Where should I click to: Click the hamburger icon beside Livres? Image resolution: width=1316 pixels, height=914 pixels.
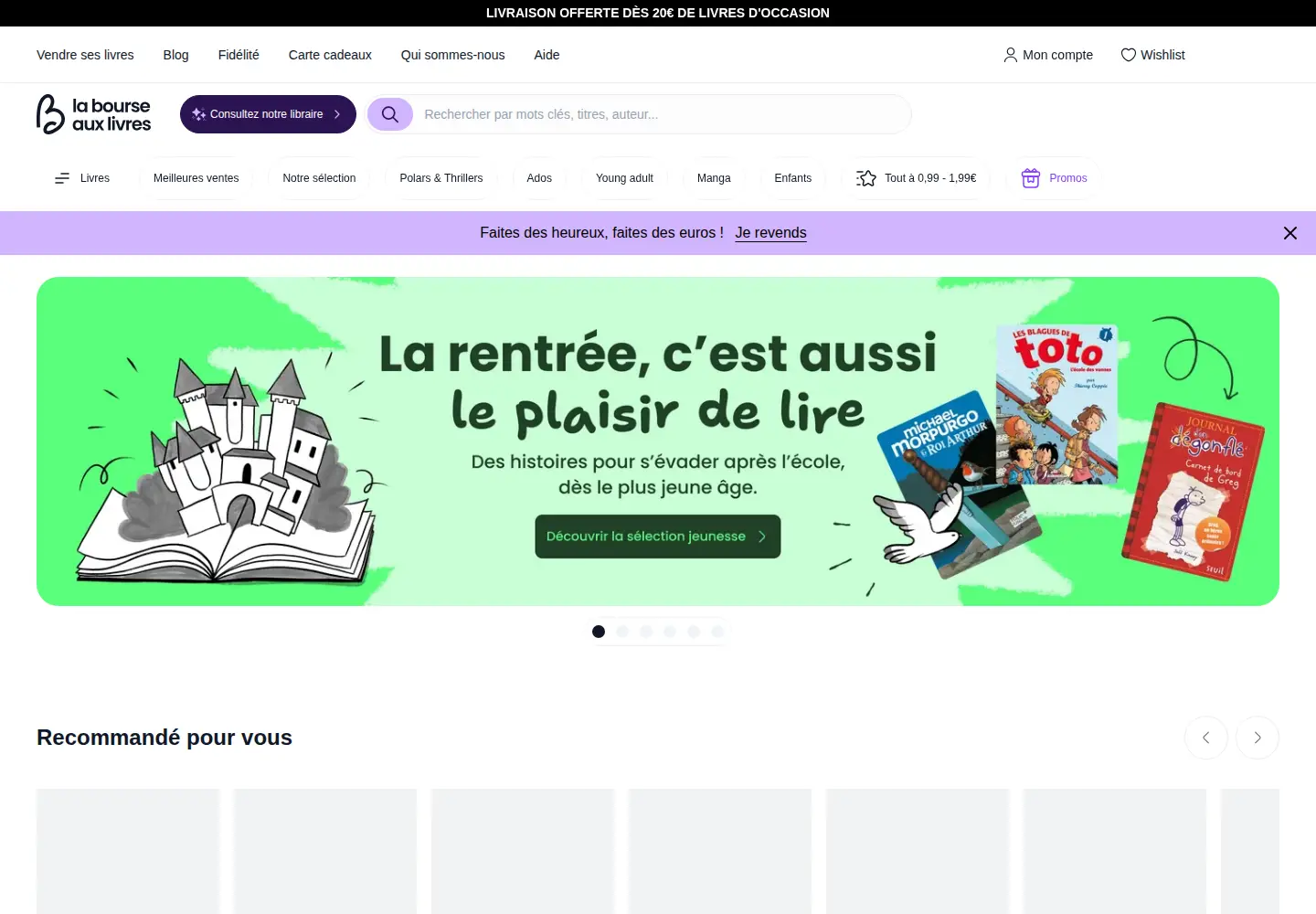coord(62,178)
